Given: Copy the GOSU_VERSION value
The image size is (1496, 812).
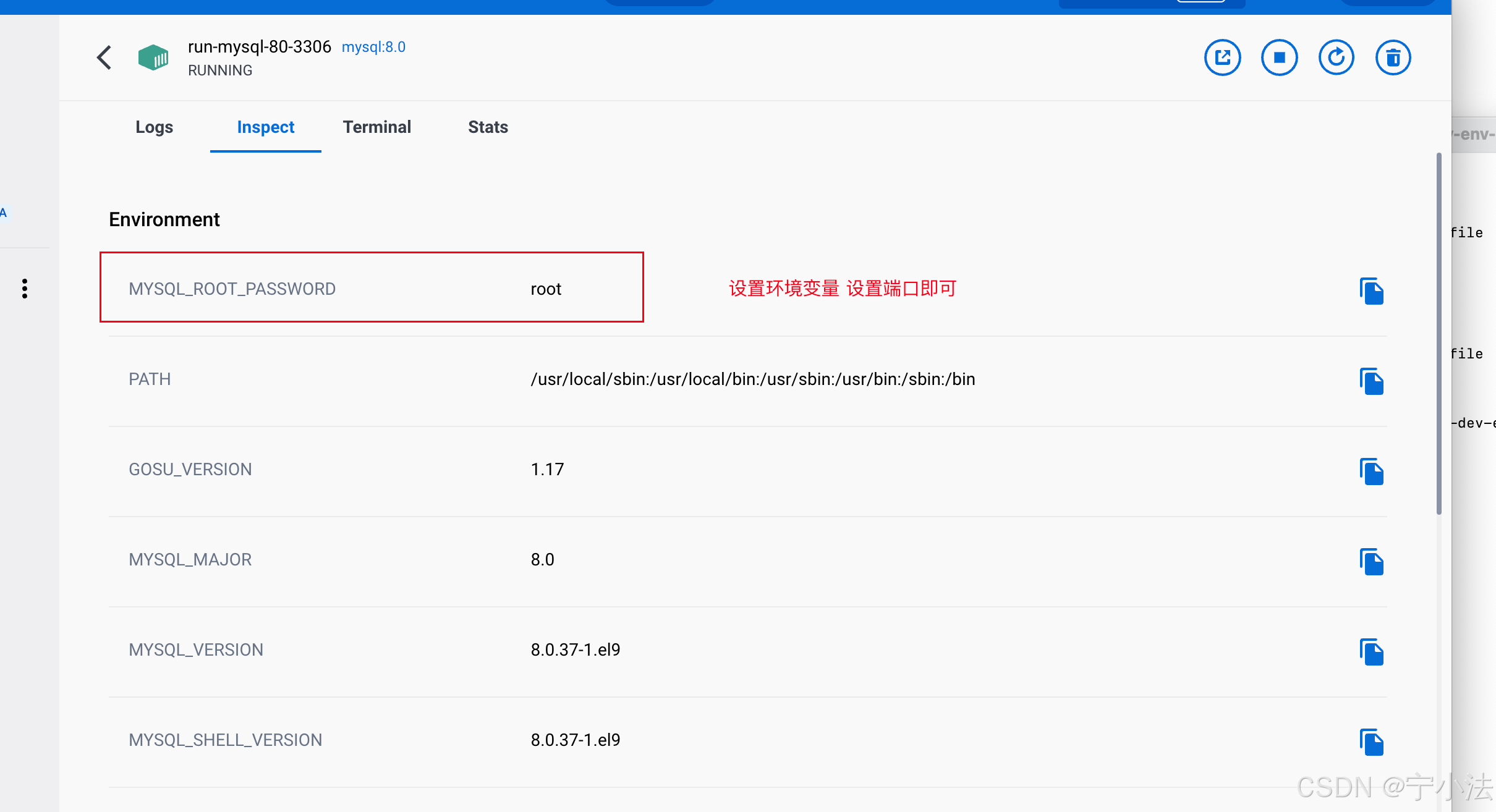Looking at the screenshot, I should point(1372,472).
